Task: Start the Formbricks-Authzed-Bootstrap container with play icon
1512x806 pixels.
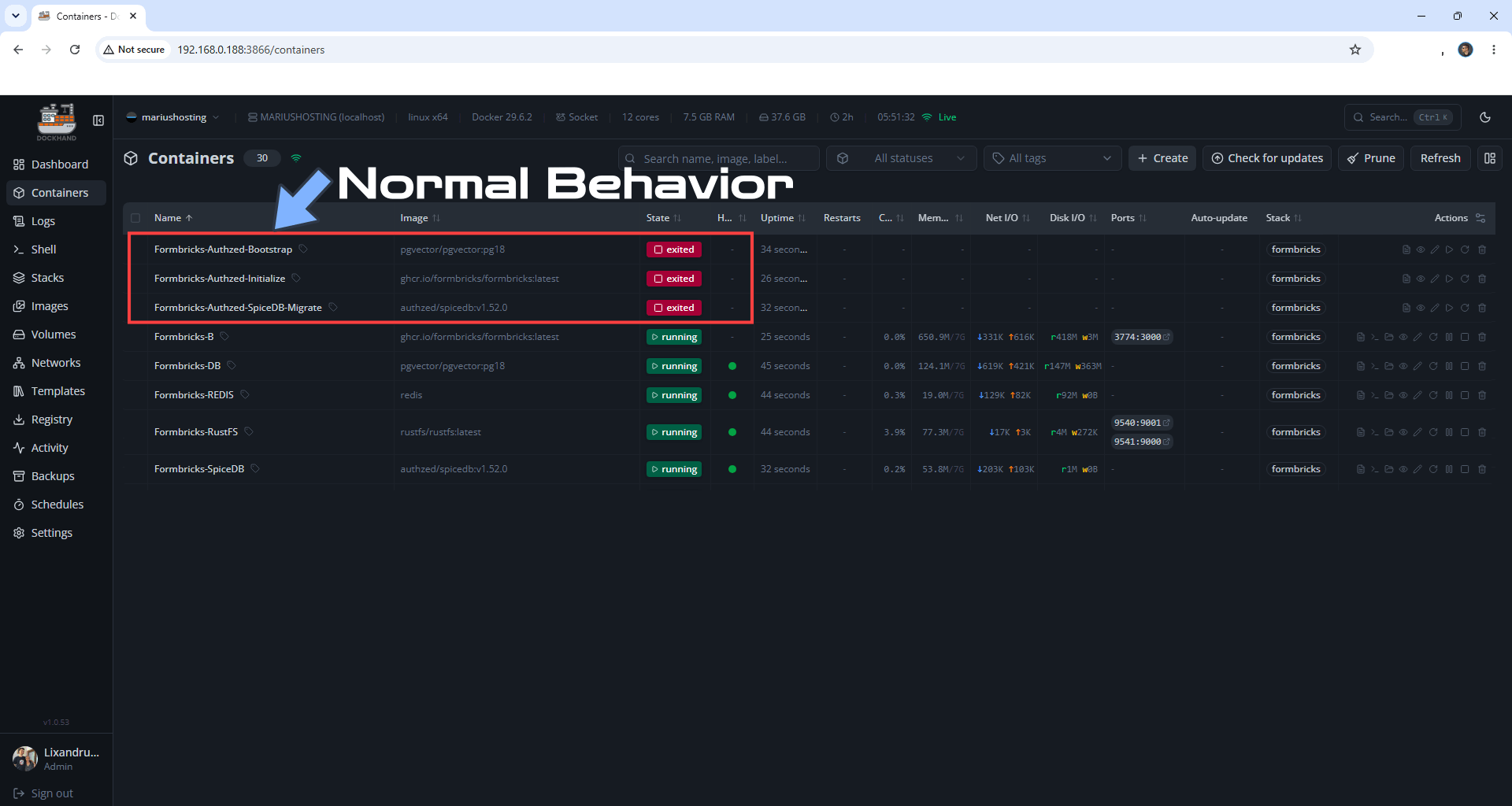Action: click(1450, 250)
